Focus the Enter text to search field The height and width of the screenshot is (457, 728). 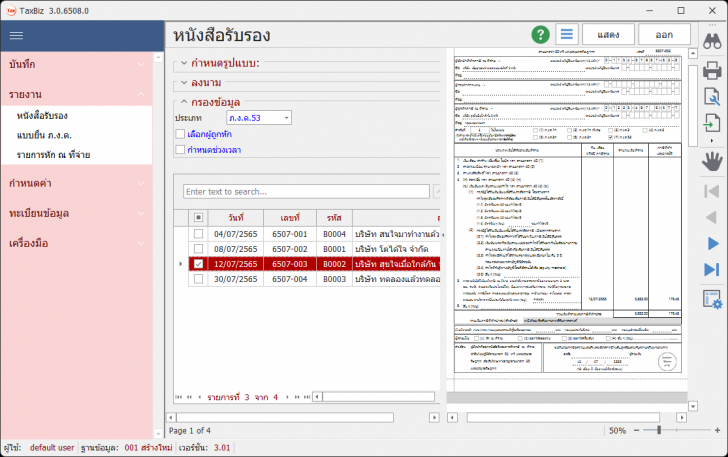coord(306,191)
